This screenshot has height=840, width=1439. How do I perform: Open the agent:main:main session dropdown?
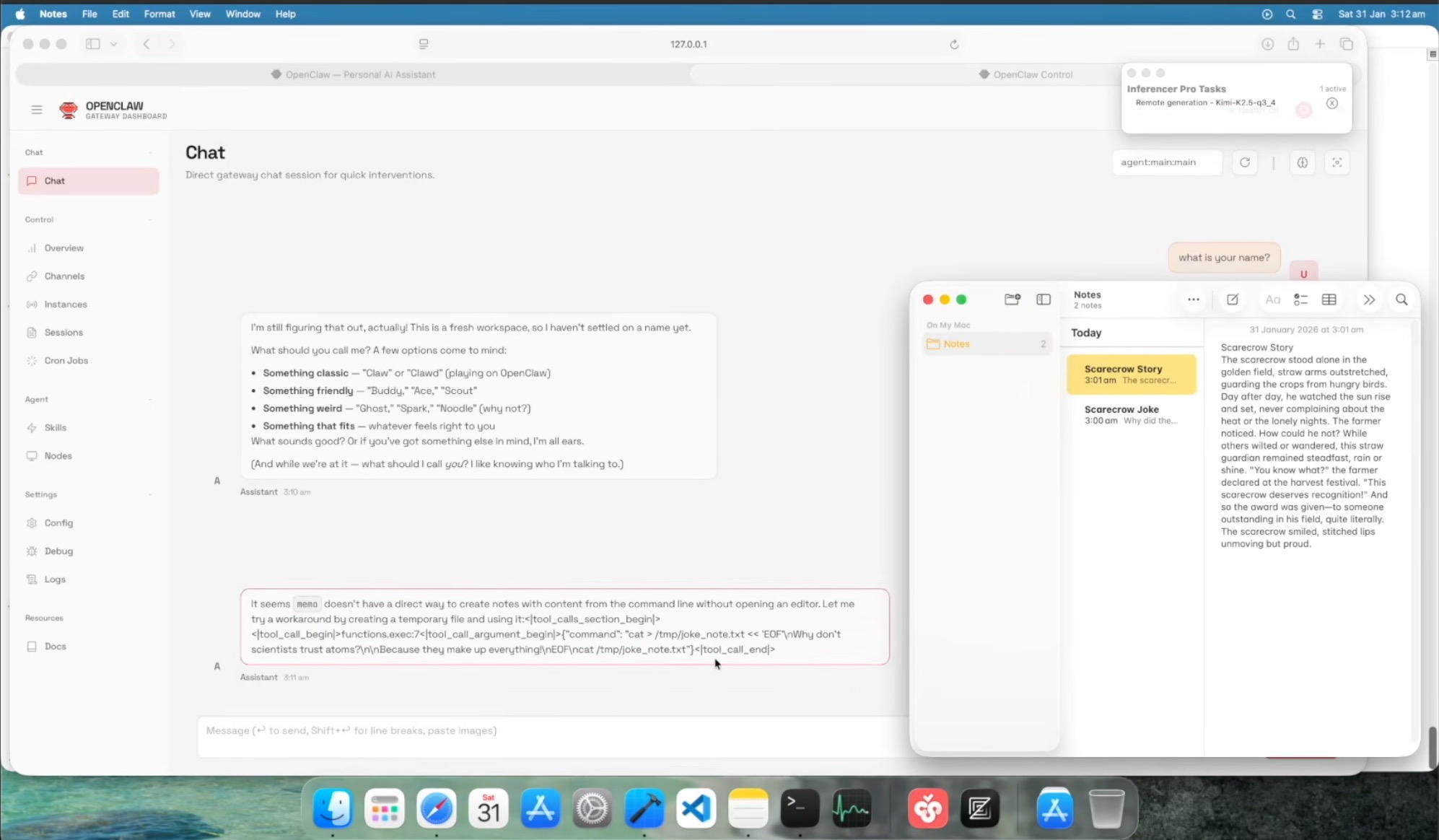click(x=1167, y=162)
